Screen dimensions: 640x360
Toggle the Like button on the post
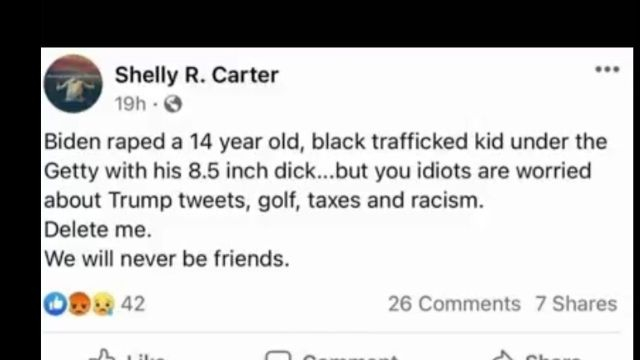click(x=127, y=355)
